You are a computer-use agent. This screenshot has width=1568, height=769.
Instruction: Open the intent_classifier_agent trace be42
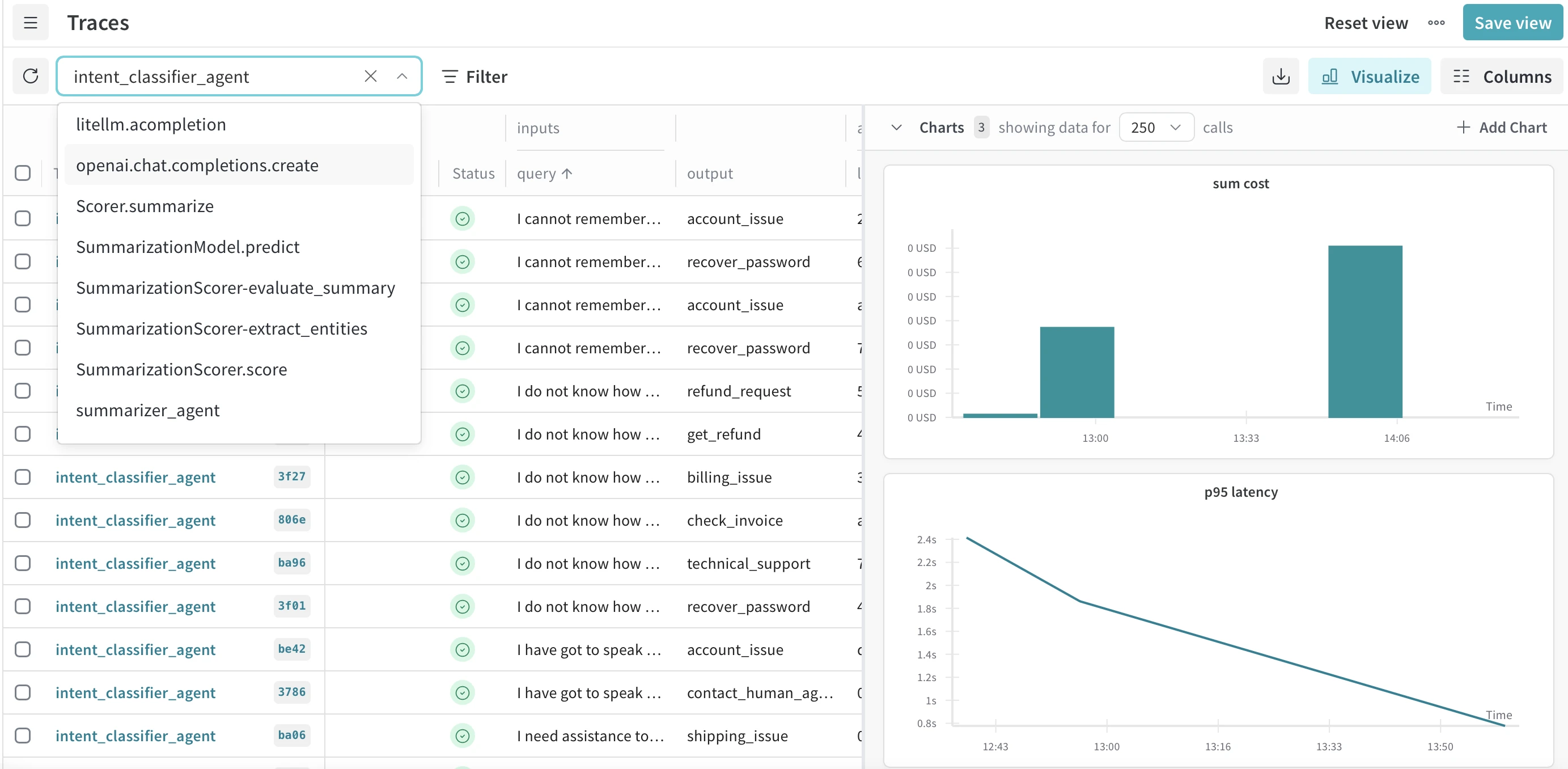(135, 650)
